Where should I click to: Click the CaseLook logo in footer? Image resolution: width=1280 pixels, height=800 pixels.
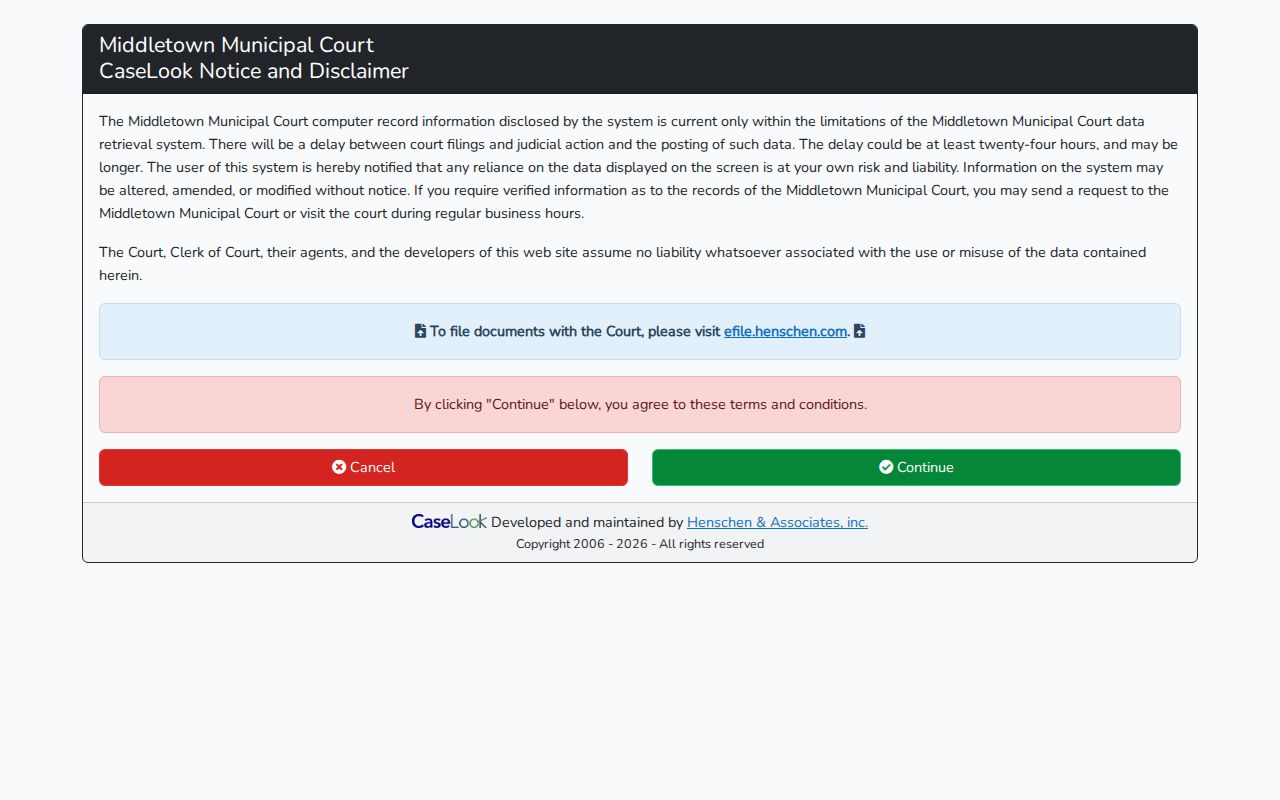click(449, 521)
